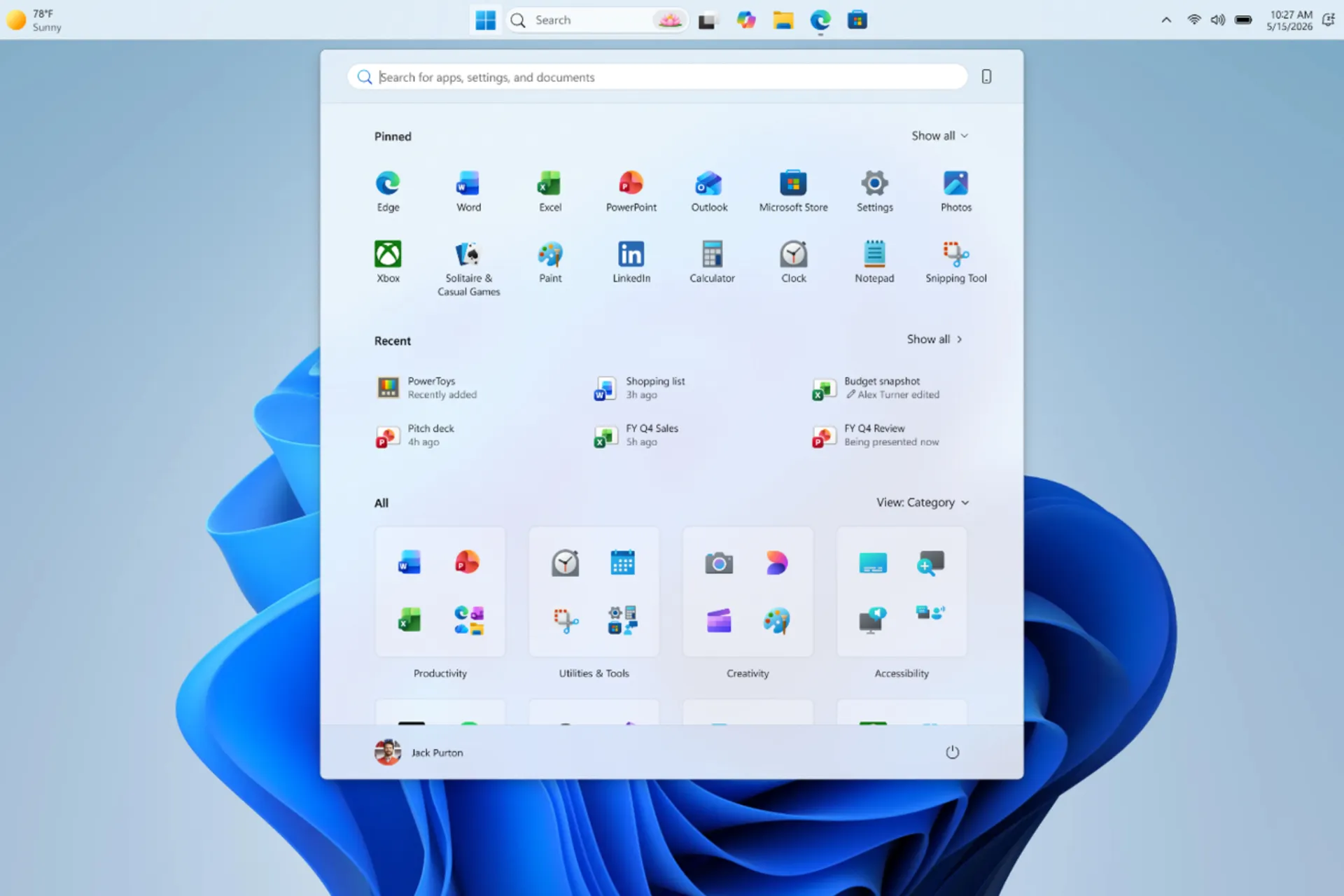Image resolution: width=1344 pixels, height=896 pixels.
Task: Open the pinned Settings gear
Action: click(874, 190)
